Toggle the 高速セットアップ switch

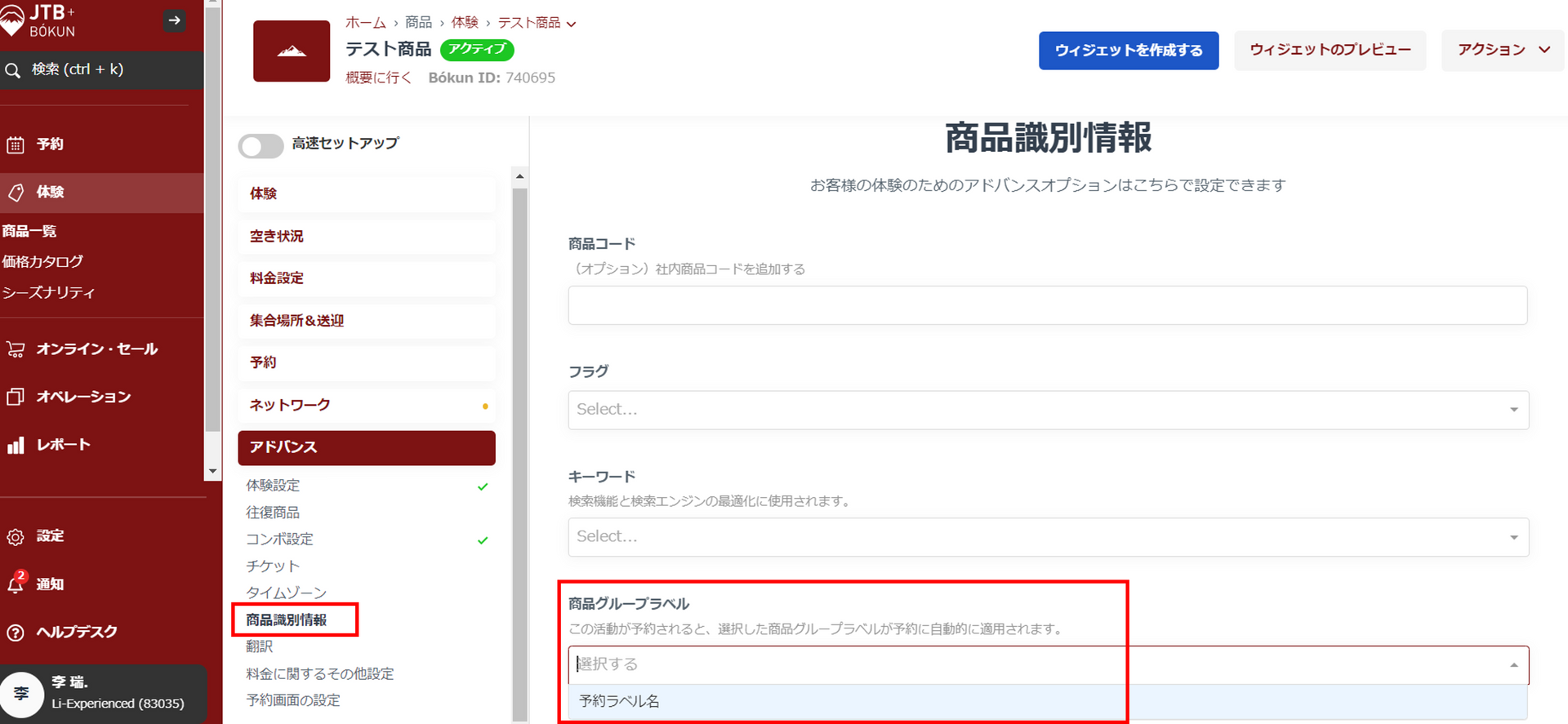(261, 145)
